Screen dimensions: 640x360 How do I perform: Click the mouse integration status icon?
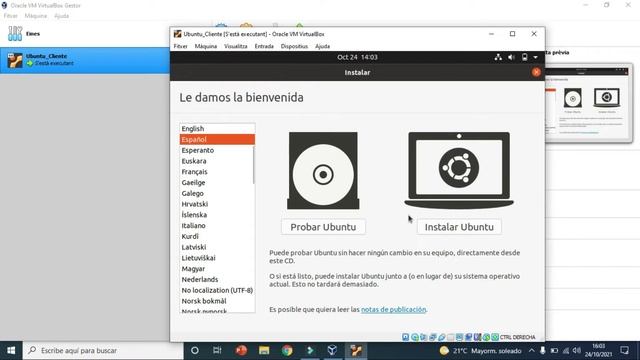pyautogui.click(x=486, y=337)
